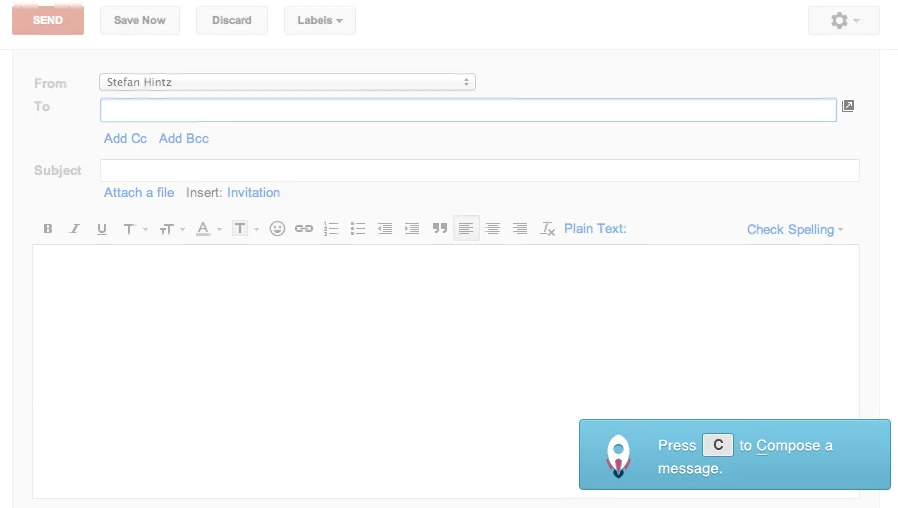The image size is (898, 508).
Task: Align text to the right
Action: (x=520, y=229)
